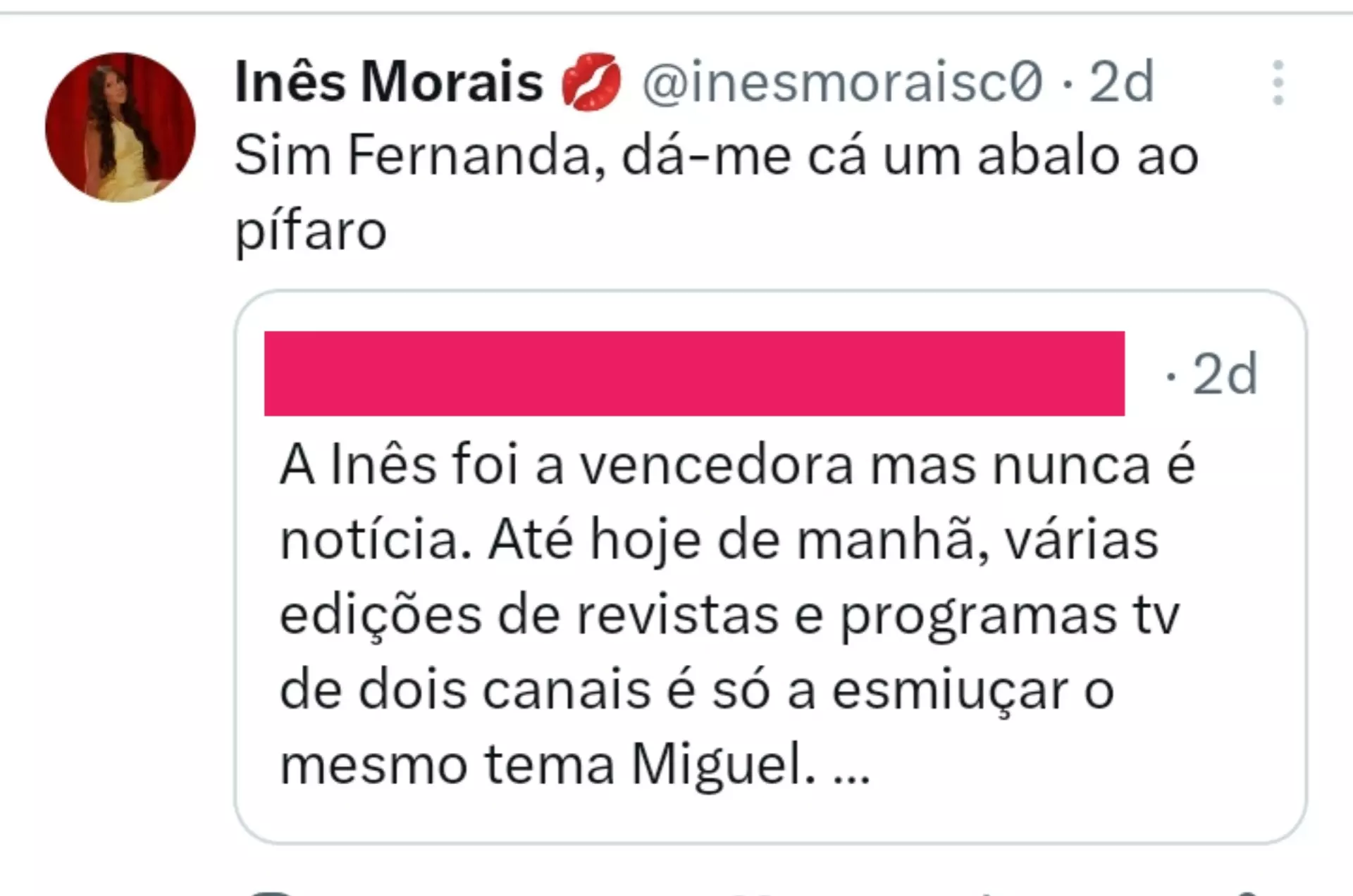Click the pink redacted author name bar
1353x896 pixels.
(x=694, y=373)
